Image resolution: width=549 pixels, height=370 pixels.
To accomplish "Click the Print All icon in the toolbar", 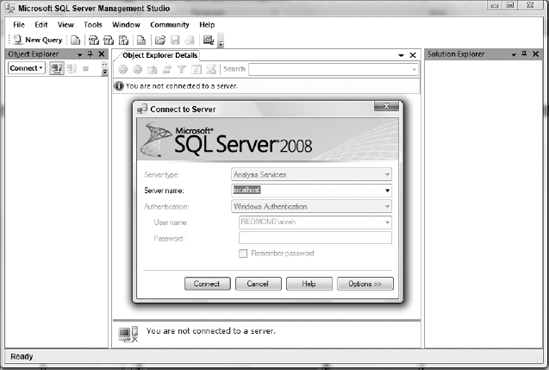I will [189, 40].
